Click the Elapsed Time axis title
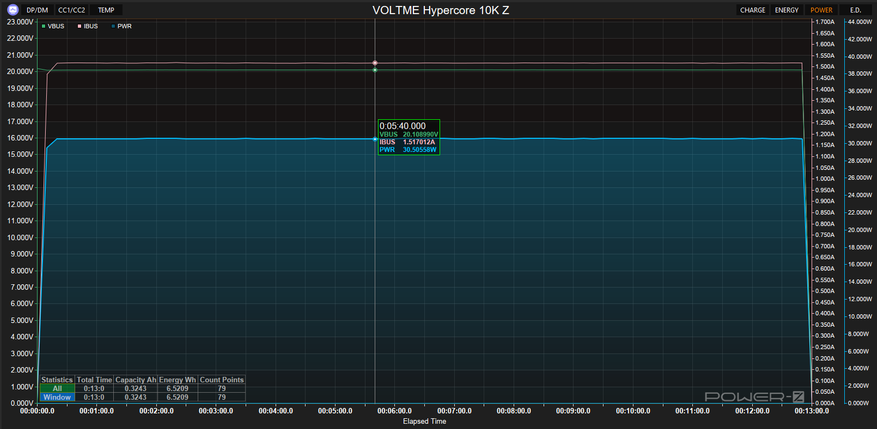 tap(424, 421)
